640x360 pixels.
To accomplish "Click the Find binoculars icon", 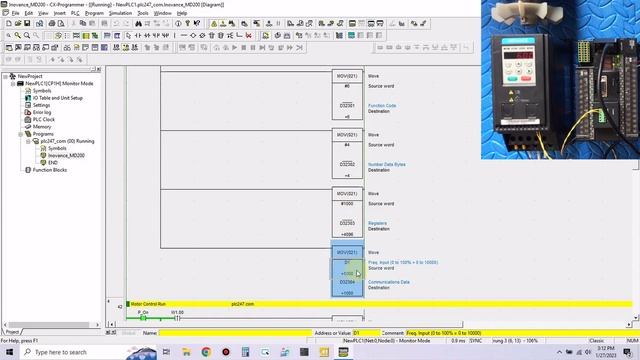I will coord(138,24).
